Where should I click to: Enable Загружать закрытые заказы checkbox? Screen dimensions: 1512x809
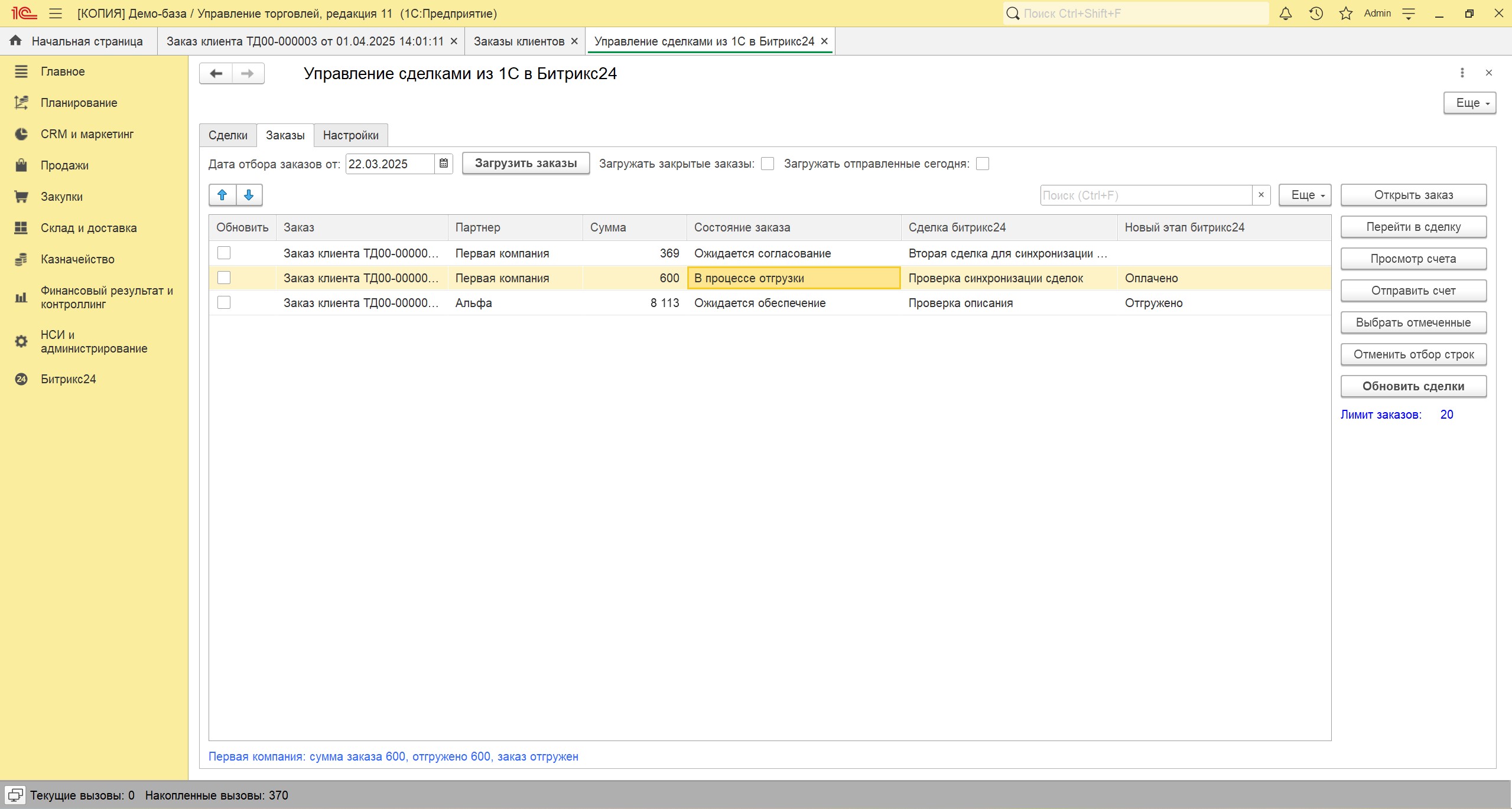click(x=768, y=164)
